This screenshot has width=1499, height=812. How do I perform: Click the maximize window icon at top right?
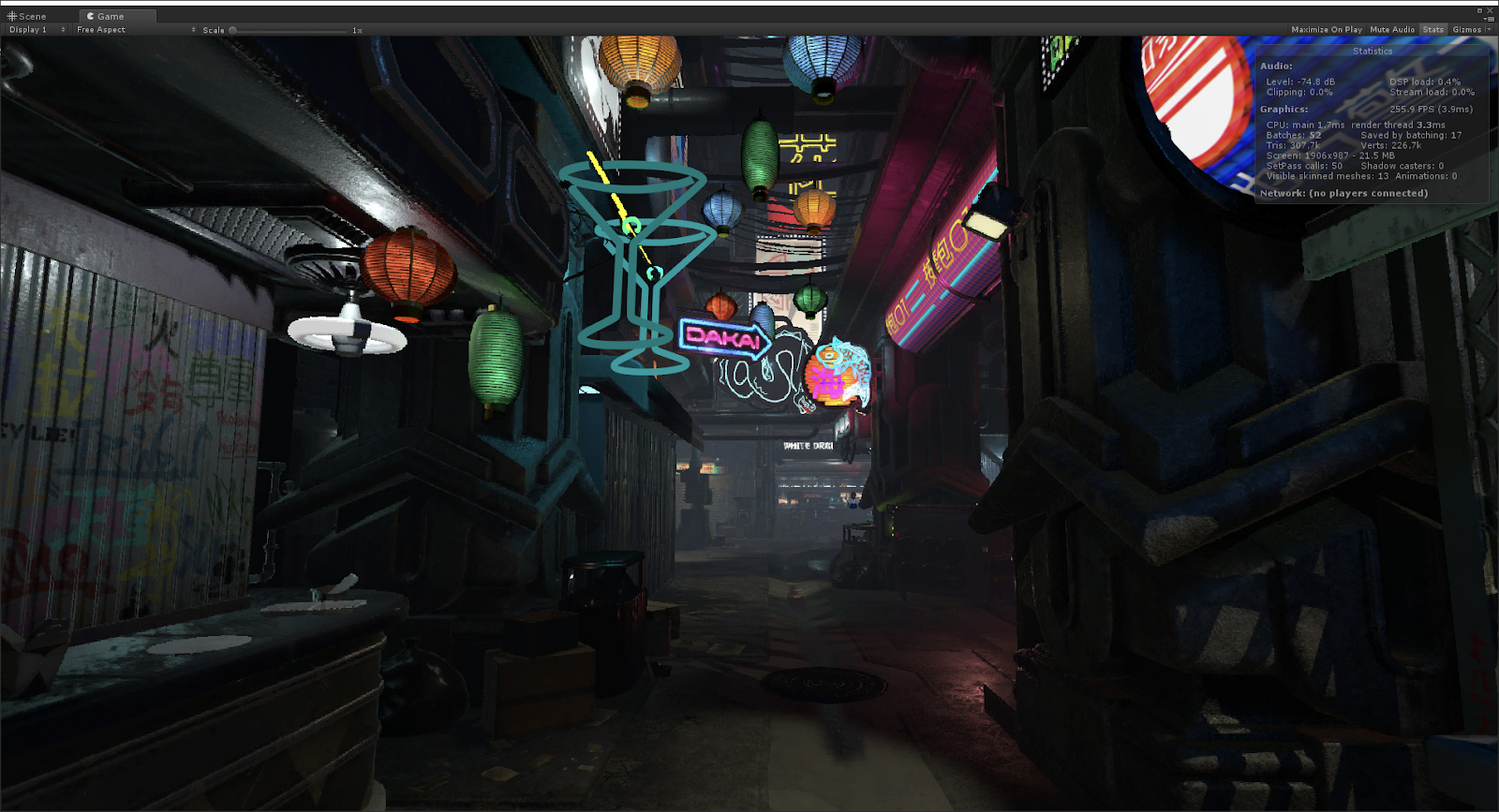(x=1480, y=10)
